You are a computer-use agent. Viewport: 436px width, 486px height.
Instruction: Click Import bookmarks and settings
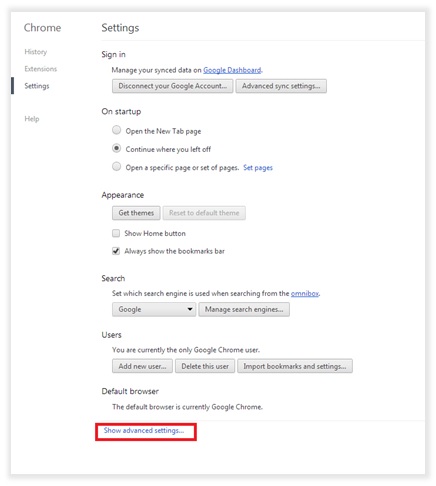[295, 366]
